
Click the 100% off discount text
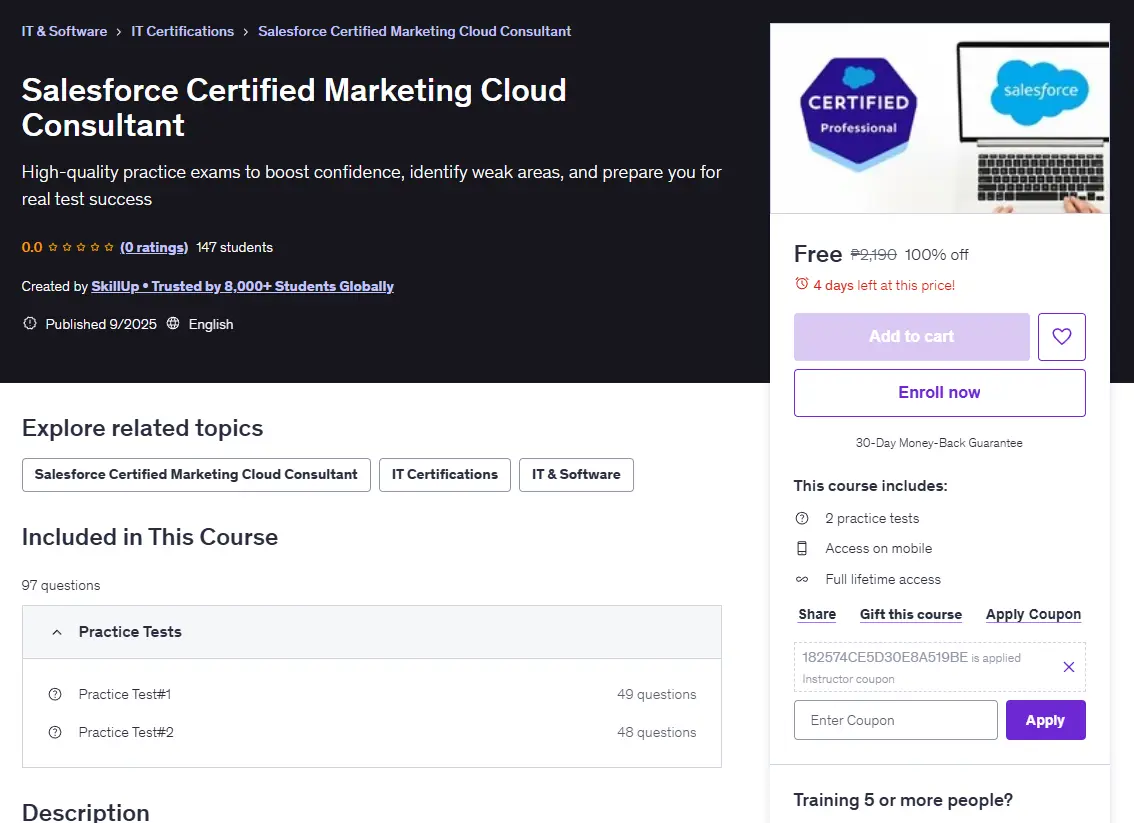coord(936,255)
